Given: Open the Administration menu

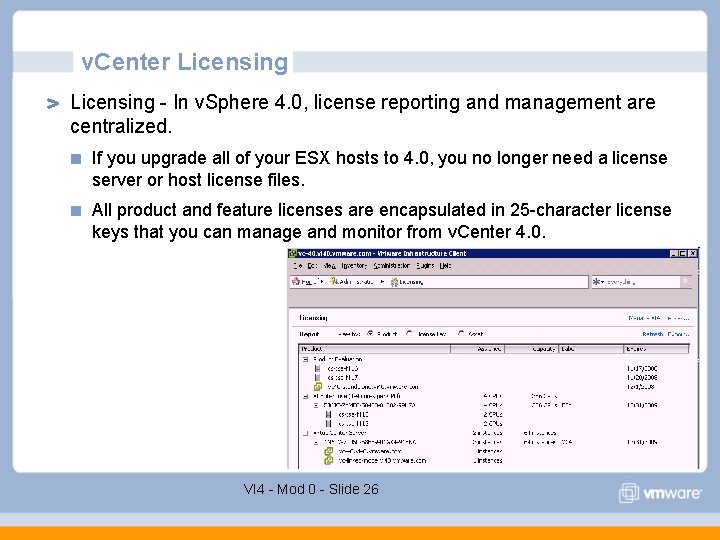Looking at the screenshot, I should (391, 266).
